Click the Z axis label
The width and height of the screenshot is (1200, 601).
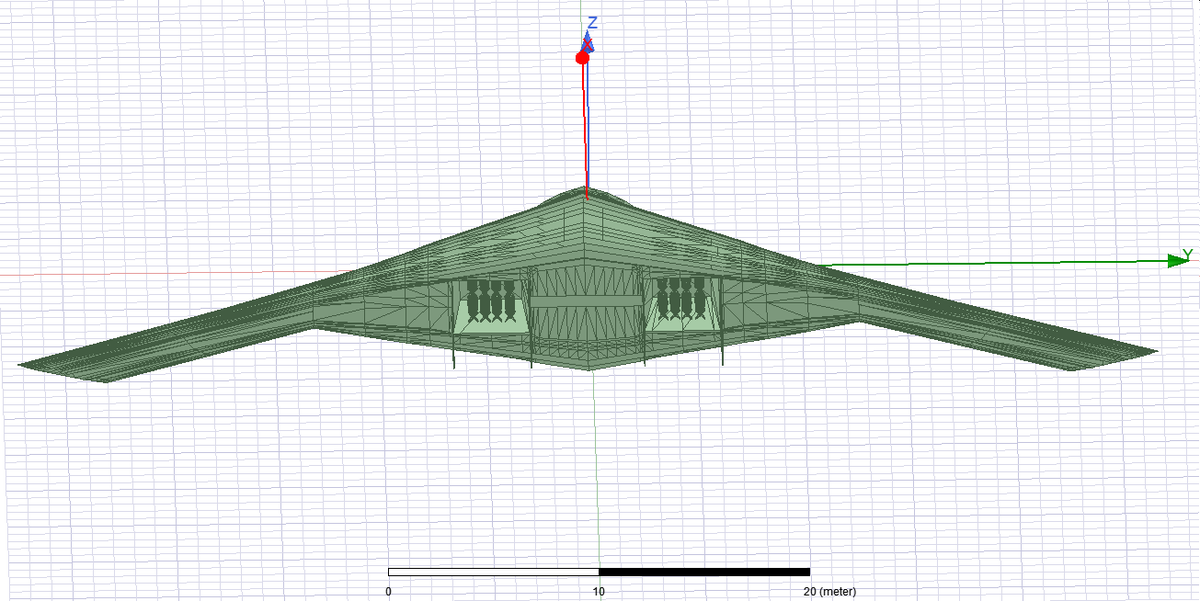pyautogui.click(x=592, y=22)
